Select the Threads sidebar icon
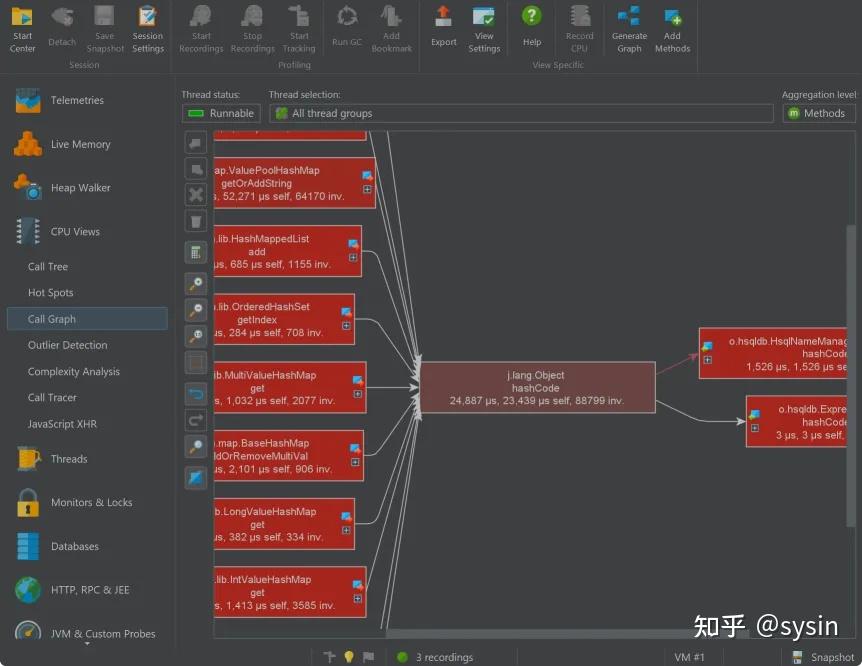Screen dimensions: 862x666 (x=27, y=458)
